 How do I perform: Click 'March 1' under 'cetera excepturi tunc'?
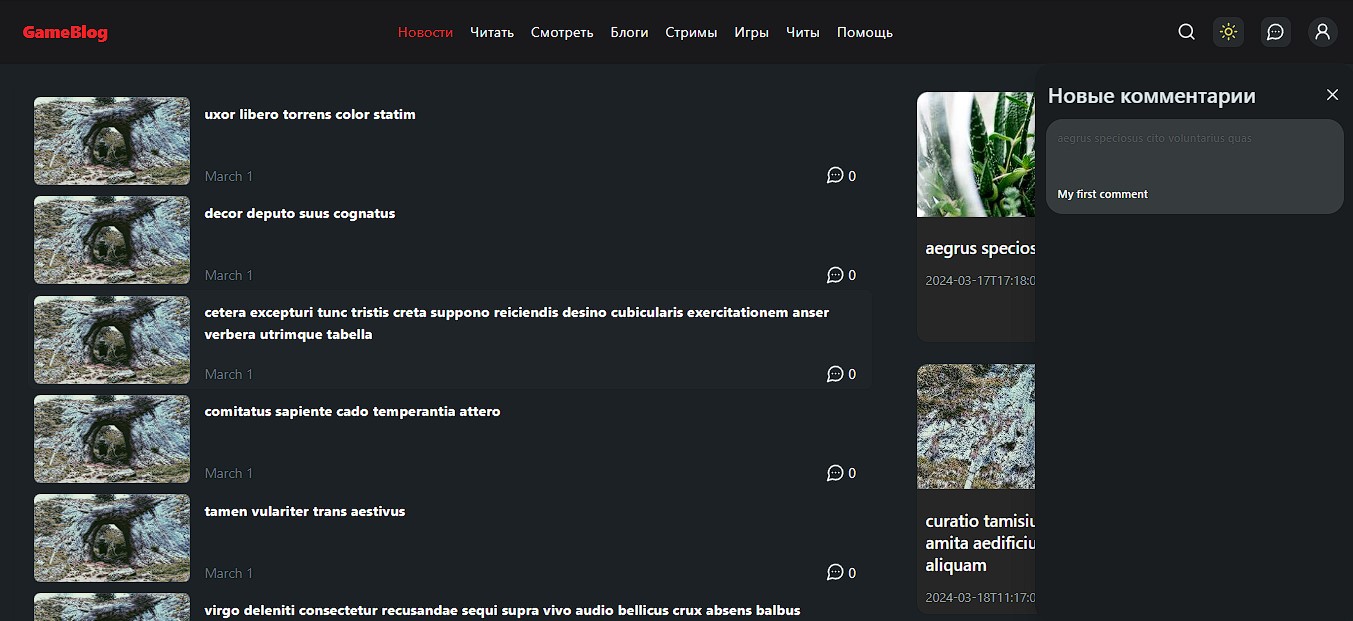click(229, 374)
